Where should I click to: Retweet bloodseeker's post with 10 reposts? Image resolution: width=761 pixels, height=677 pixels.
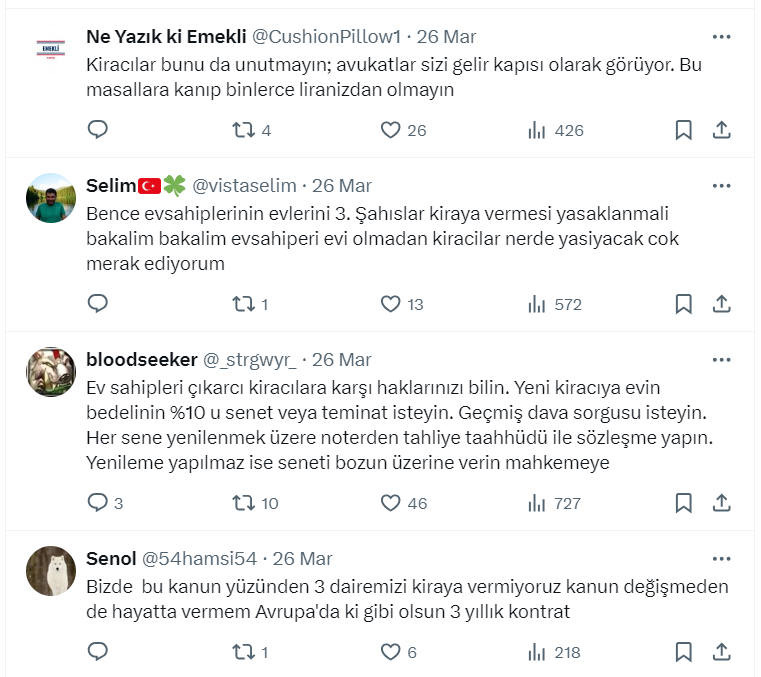(x=243, y=503)
